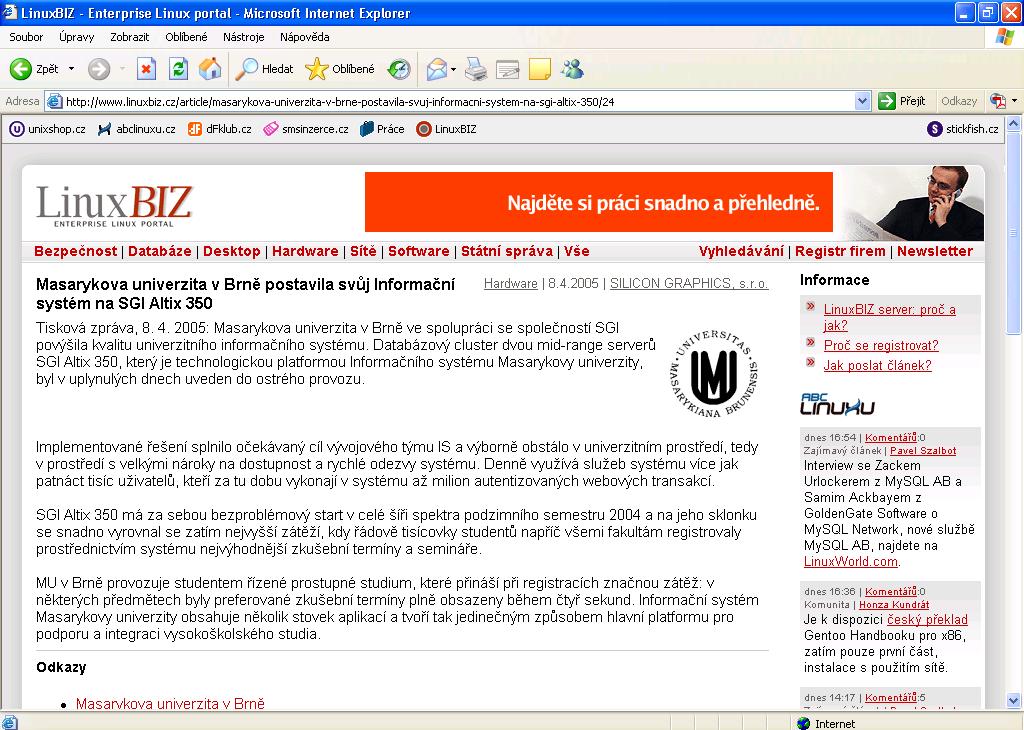Open the Vyhledávání search link
Image resolution: width=1024 pixels, height=730 pixels.
[741, 251]
